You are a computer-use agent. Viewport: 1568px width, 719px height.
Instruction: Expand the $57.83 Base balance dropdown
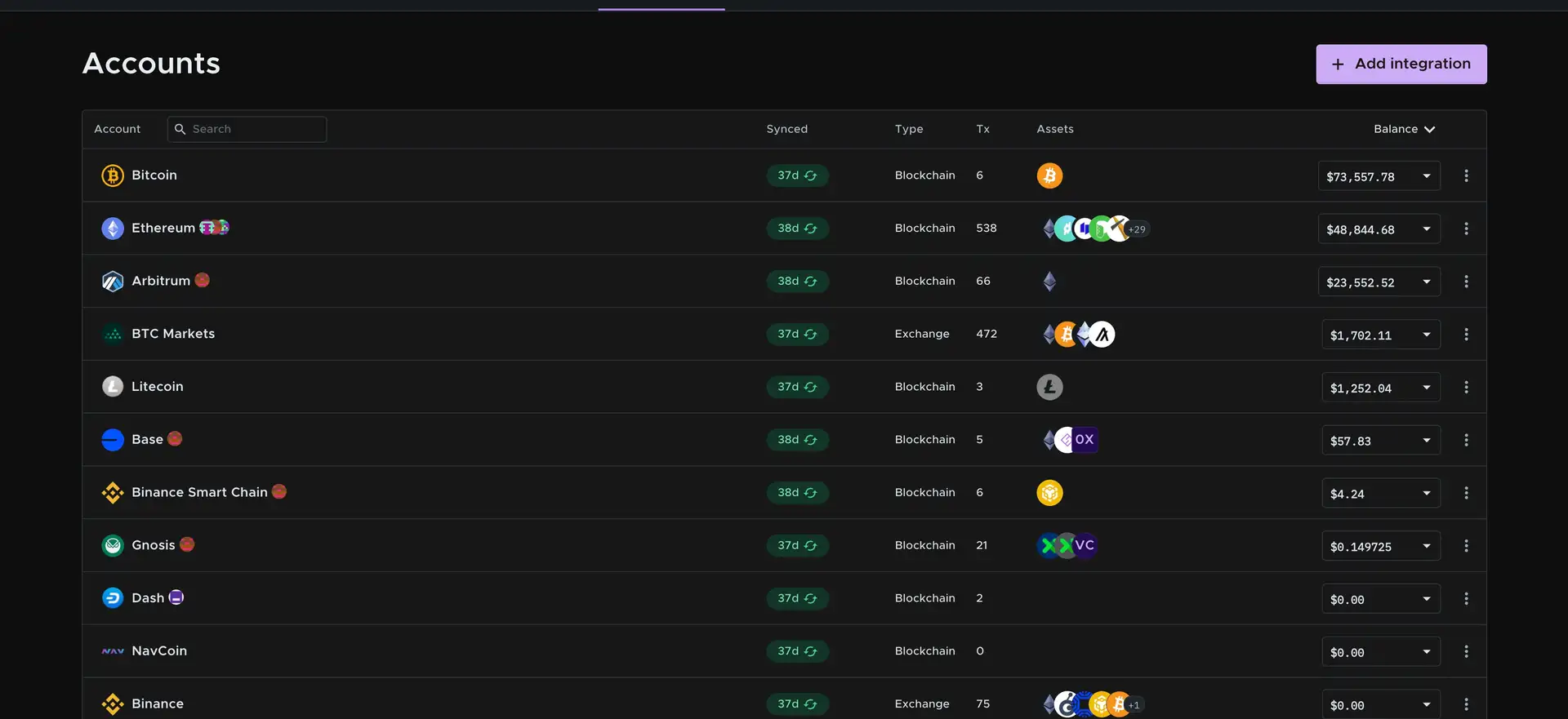[x=1426, y=441]
